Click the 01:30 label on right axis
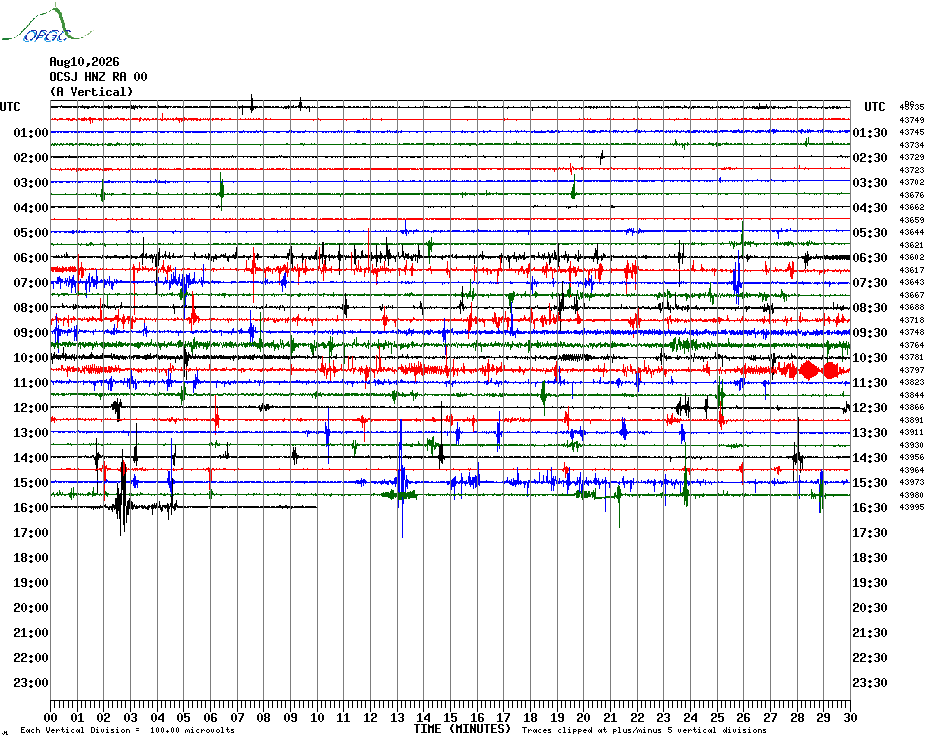Image resolution: width=930 pixels, height=744 pixels. tap(870, 132)
